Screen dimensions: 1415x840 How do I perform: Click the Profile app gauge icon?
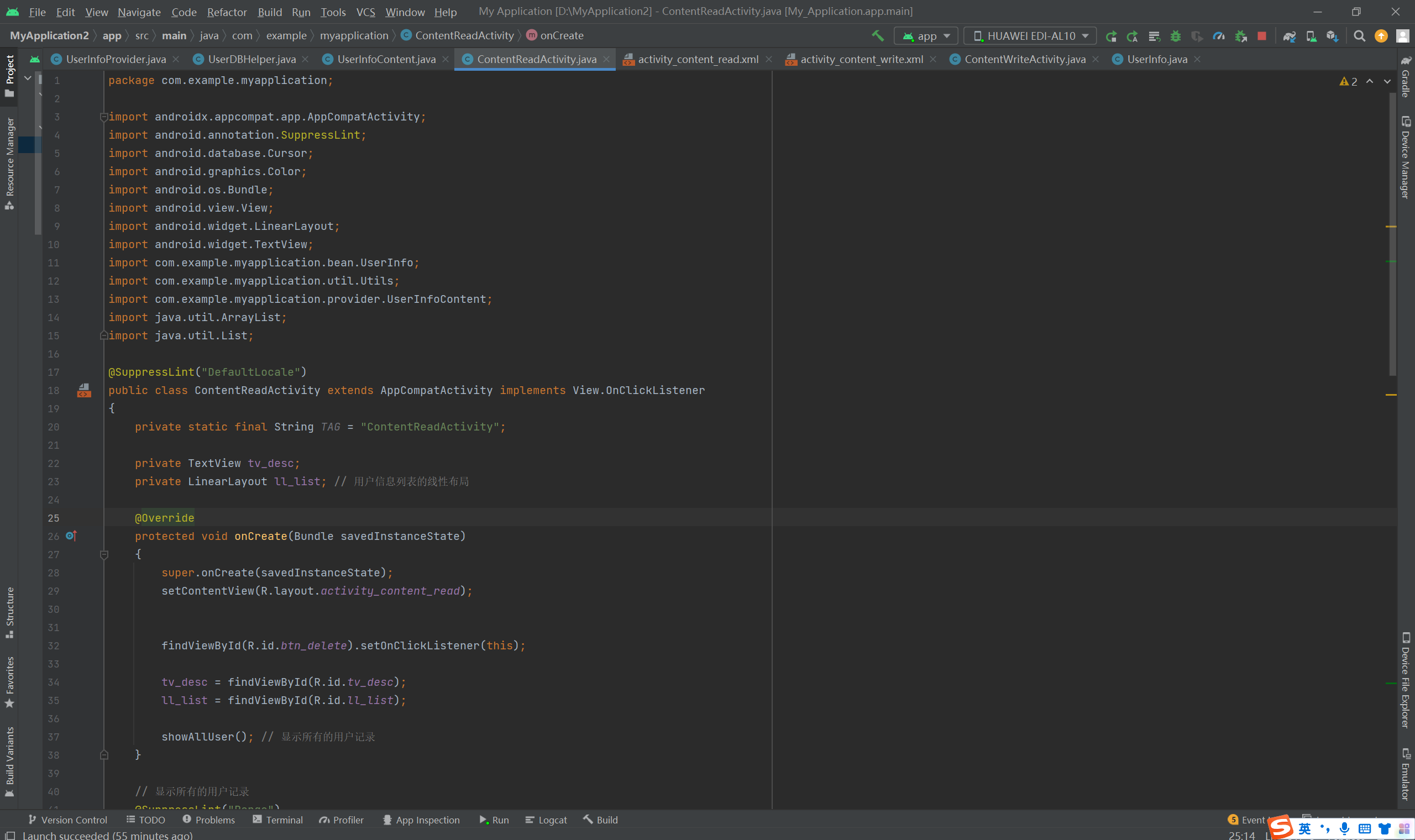1219,36
